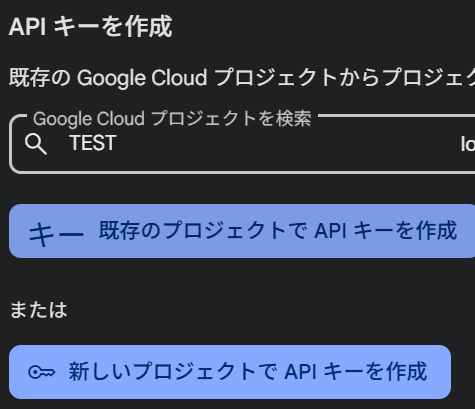Click the API text on existing project button
475x409 pixels.
pyautogui.click(x=330, y=231)
